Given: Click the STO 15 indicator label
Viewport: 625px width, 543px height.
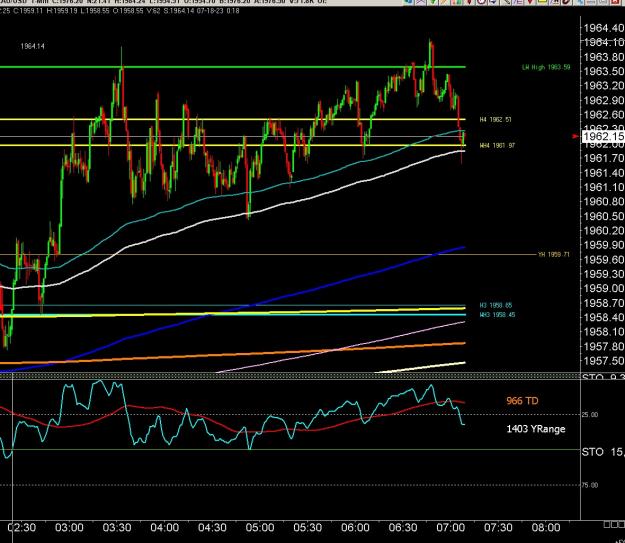Looking at the screenshot, I should [x=603, y=452].
